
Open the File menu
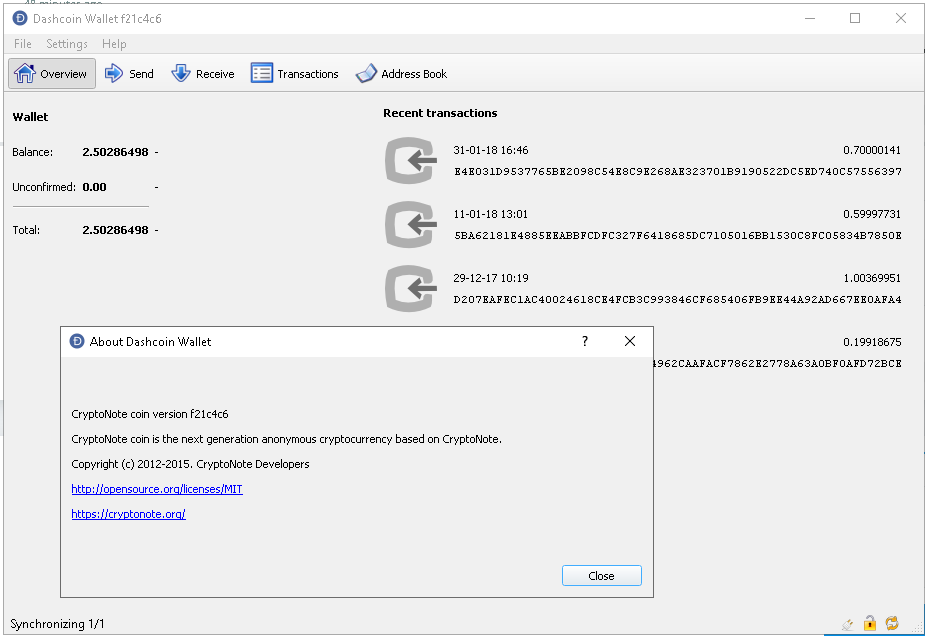tap(22, 44)
